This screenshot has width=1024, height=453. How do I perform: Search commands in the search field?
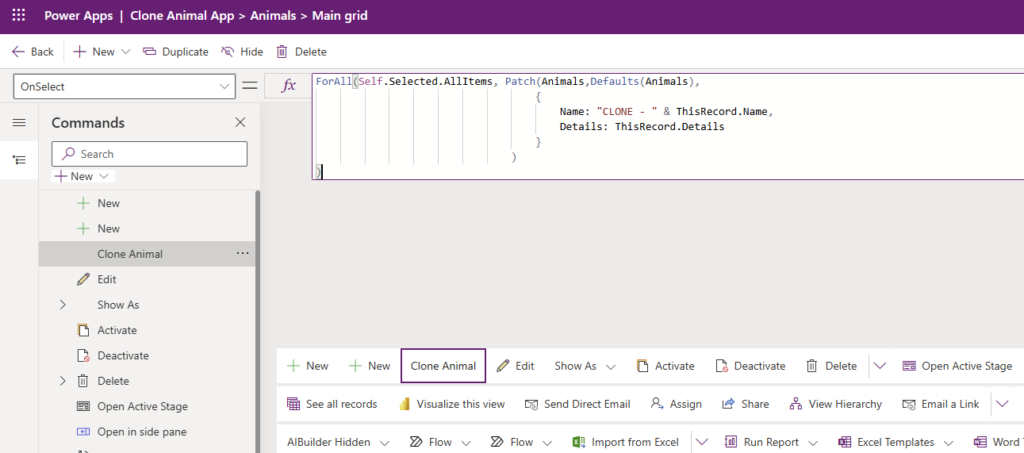tap(150, 154)
